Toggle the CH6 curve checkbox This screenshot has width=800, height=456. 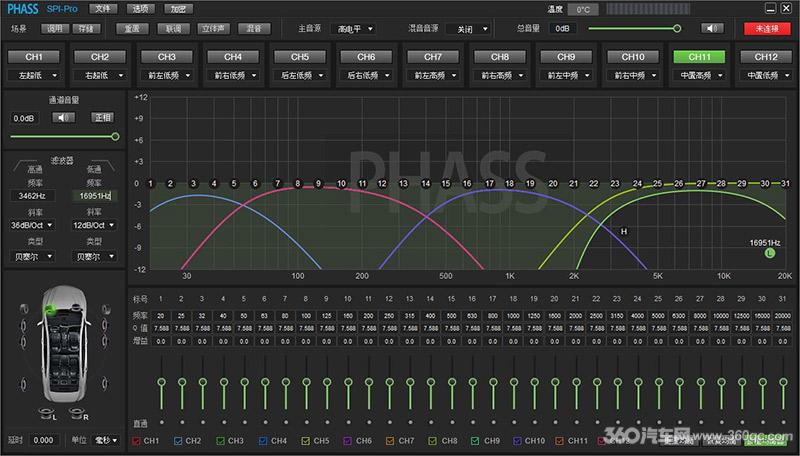(x=347, y=441)
